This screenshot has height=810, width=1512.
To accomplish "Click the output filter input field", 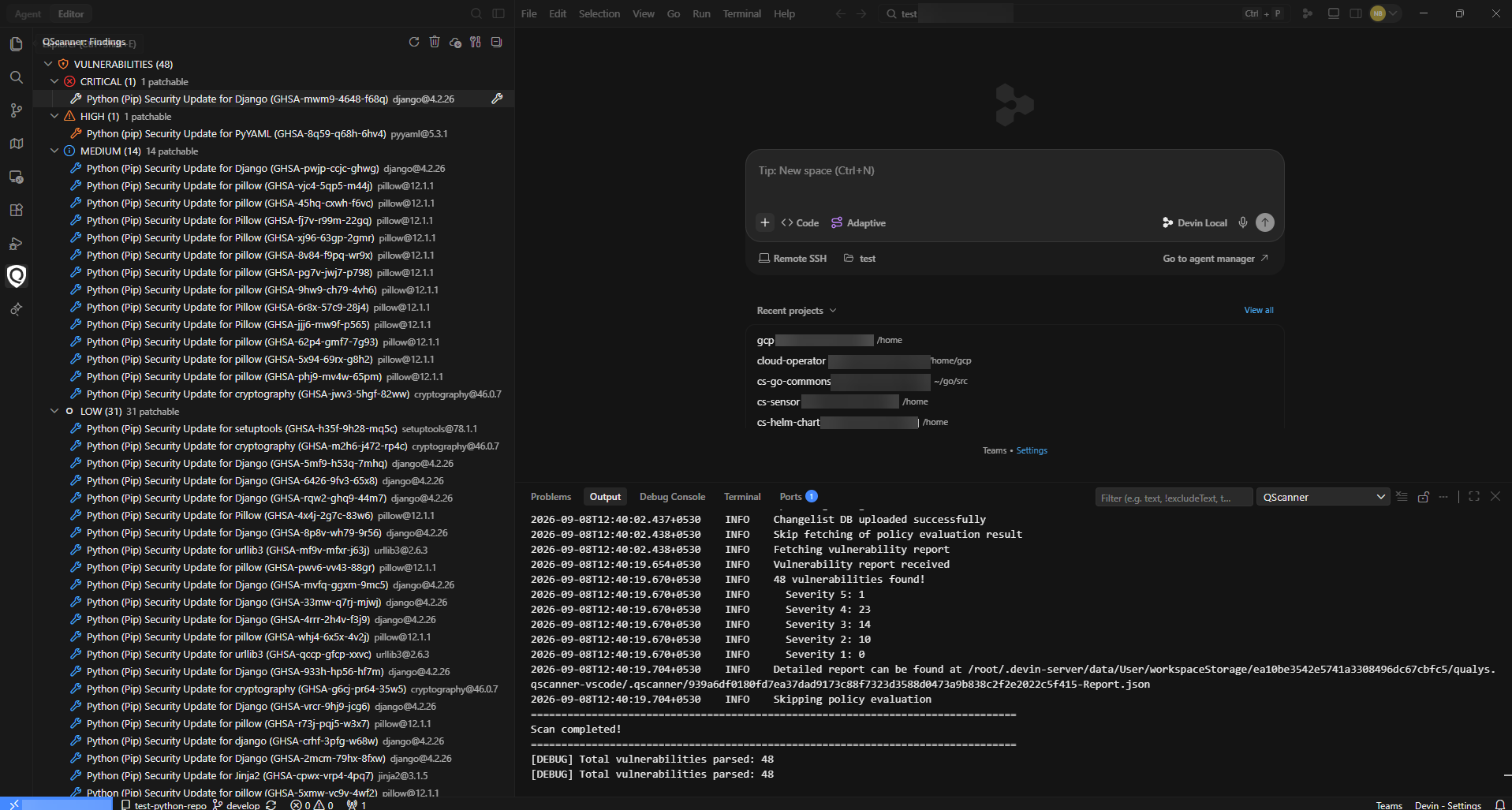I will coord(1174,498).
